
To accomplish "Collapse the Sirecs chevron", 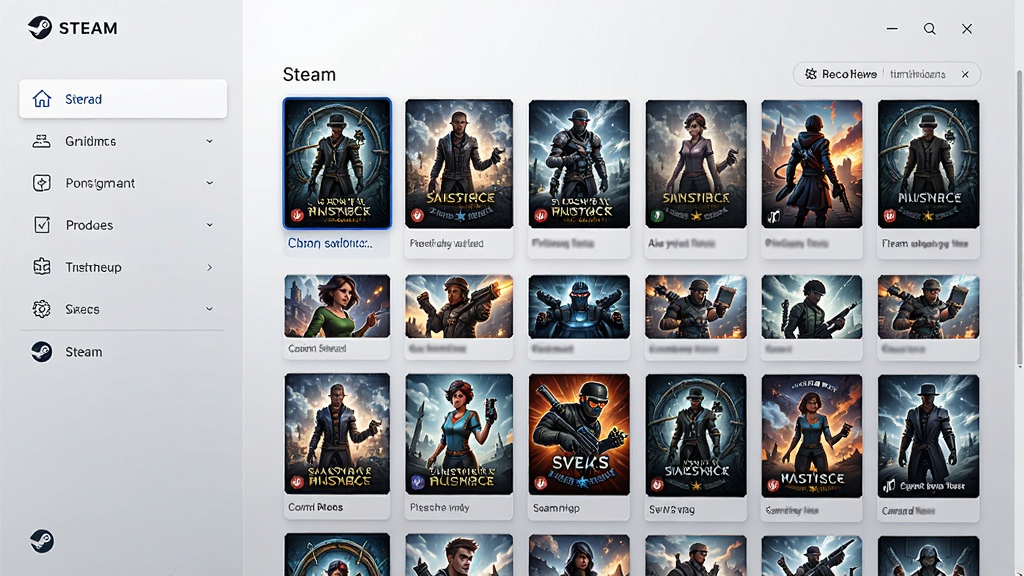I will pyautogui.click(x=210, y=309).
